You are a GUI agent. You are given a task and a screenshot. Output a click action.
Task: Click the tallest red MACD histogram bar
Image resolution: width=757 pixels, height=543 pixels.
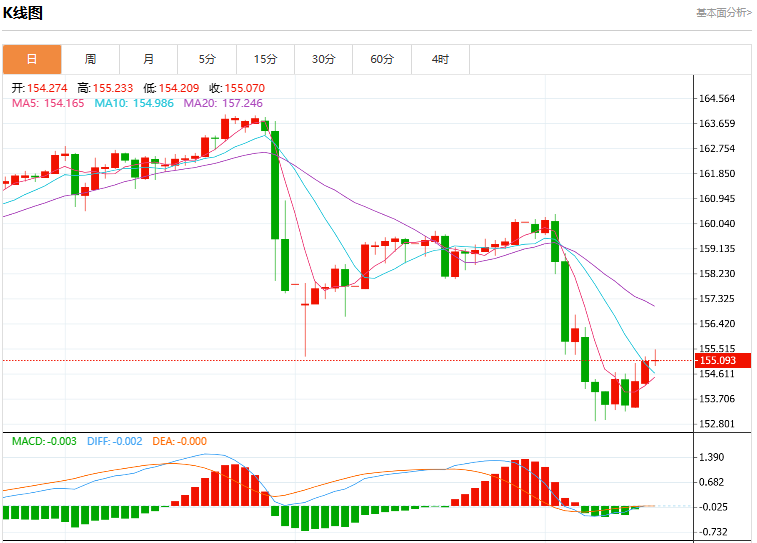click(525, 482)
